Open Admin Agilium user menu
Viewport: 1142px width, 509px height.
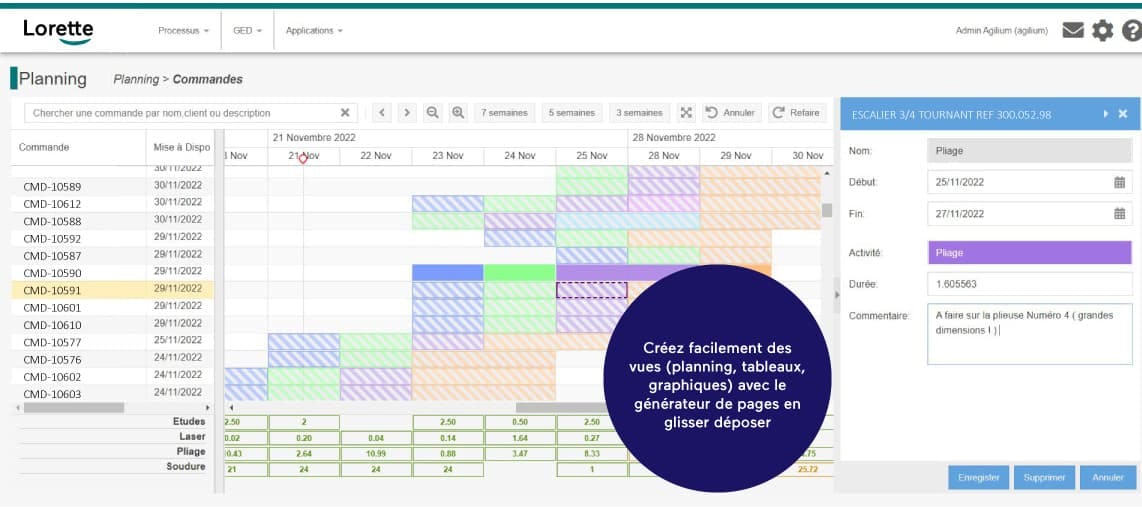pyautogui.click(x=1001, y=31)
